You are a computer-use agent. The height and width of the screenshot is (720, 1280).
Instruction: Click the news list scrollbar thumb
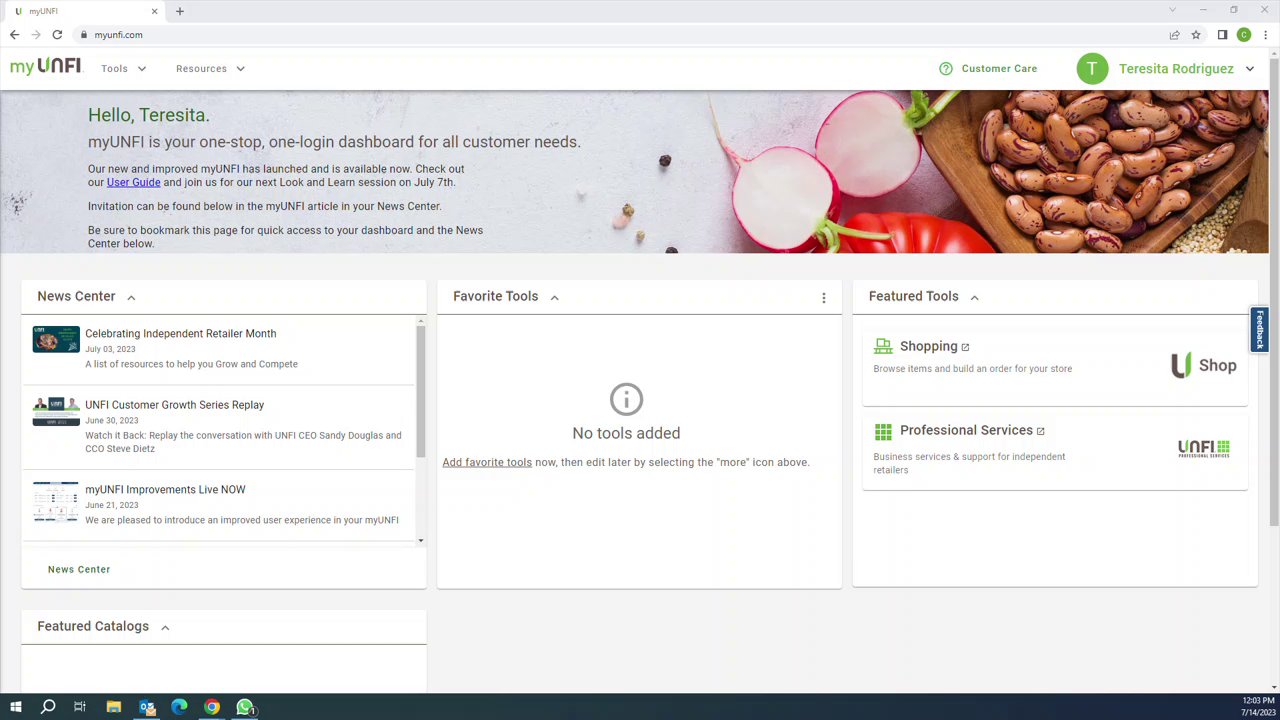[420, 391]
